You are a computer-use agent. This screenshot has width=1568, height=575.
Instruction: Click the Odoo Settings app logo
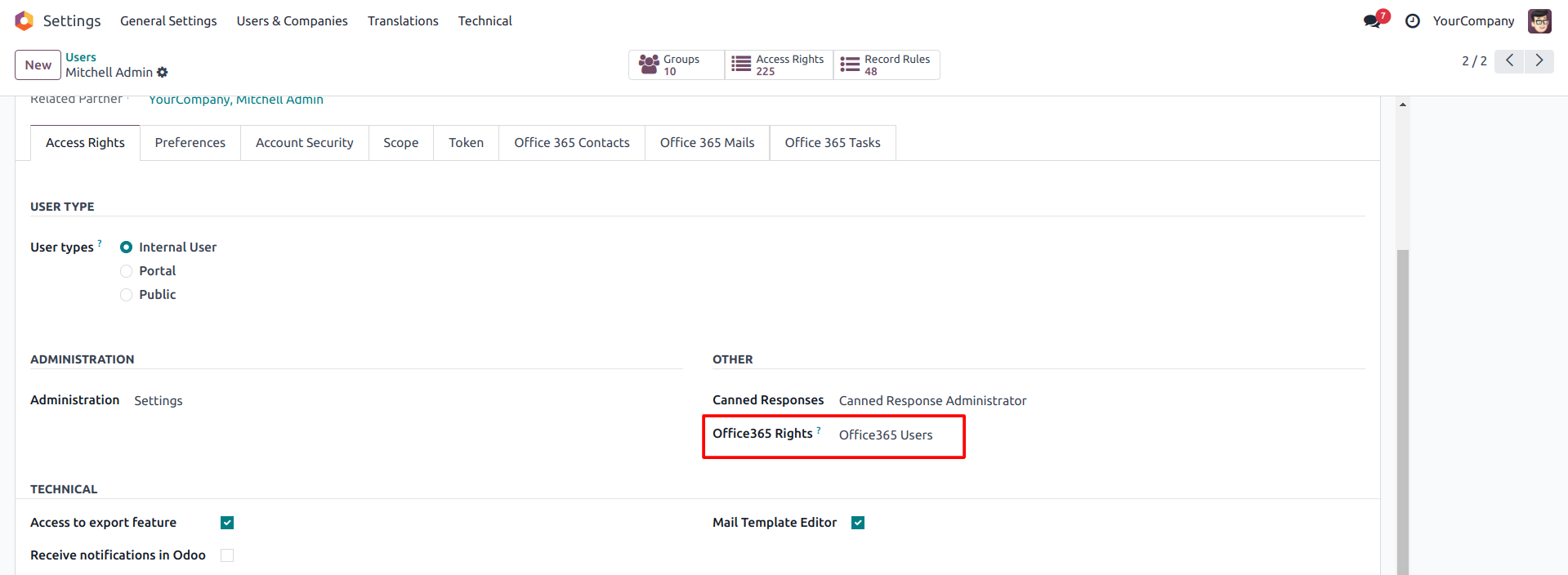pos(25,20)
